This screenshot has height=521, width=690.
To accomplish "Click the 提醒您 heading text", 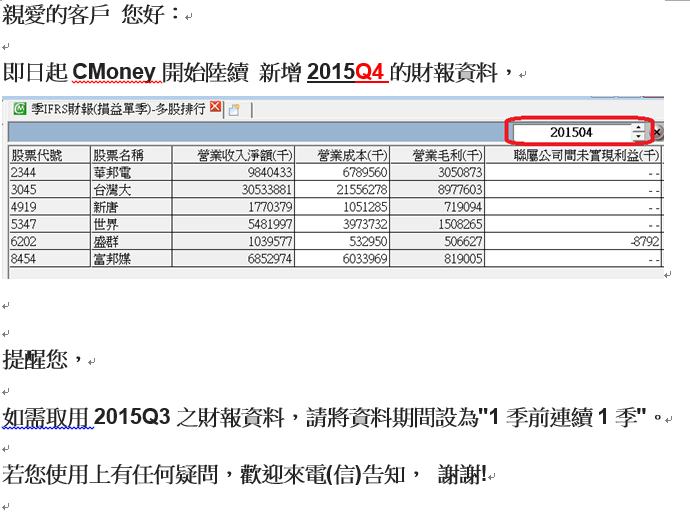I will click(35, 359).
